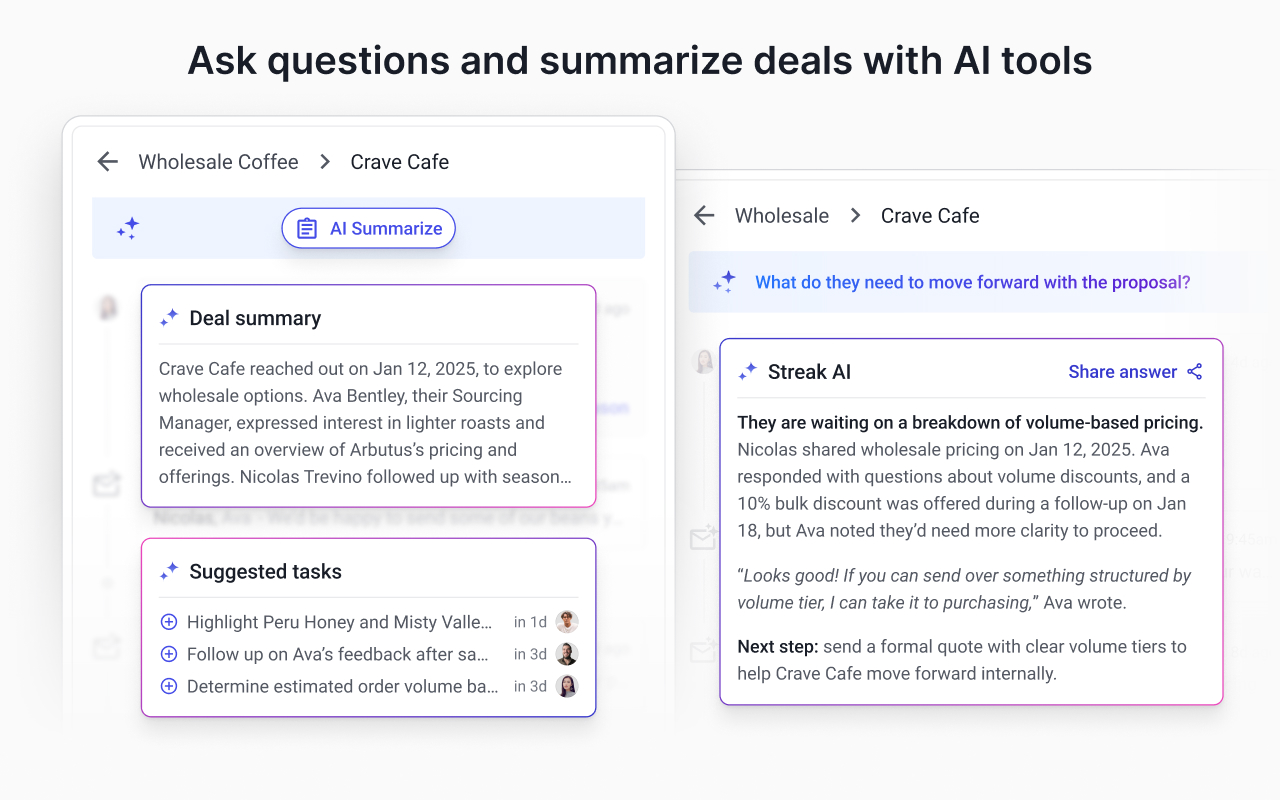Expand the chevron between Wholesale and Crave Cafe
The height and width of the screenshot is (800, 1280).
(x=855, y=215)
